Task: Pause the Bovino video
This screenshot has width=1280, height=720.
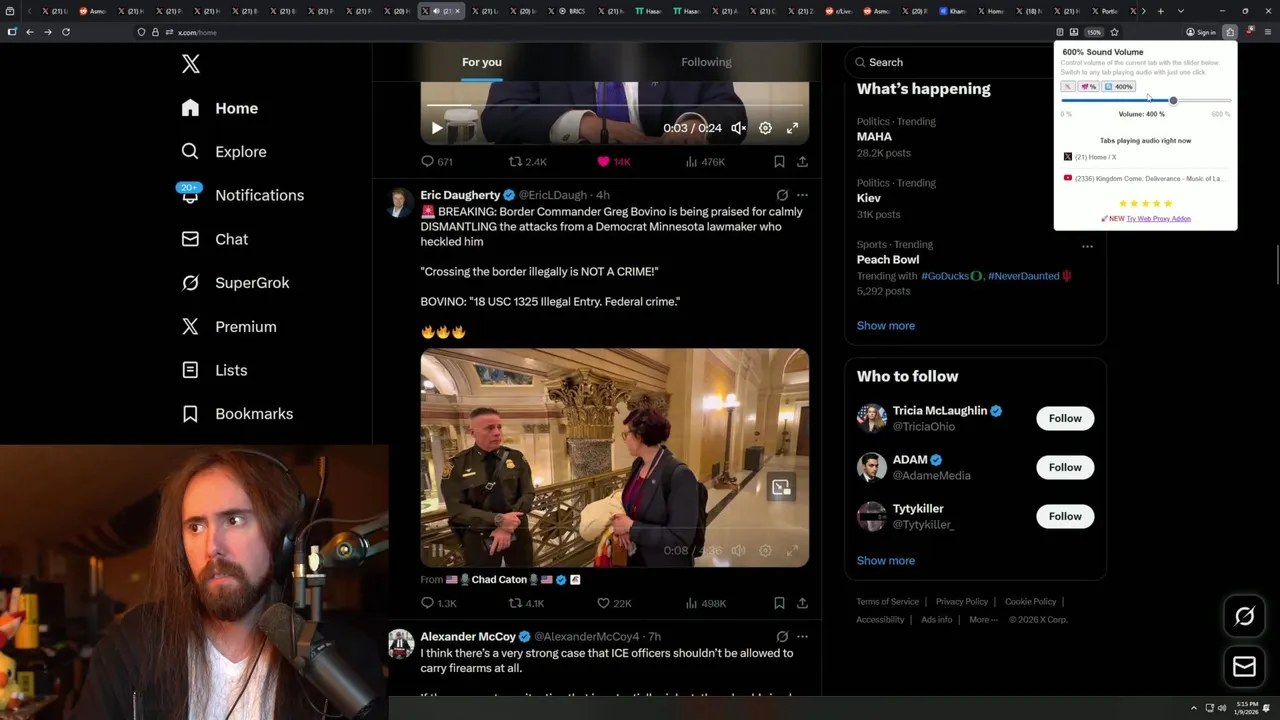Action: click(437, 551)
